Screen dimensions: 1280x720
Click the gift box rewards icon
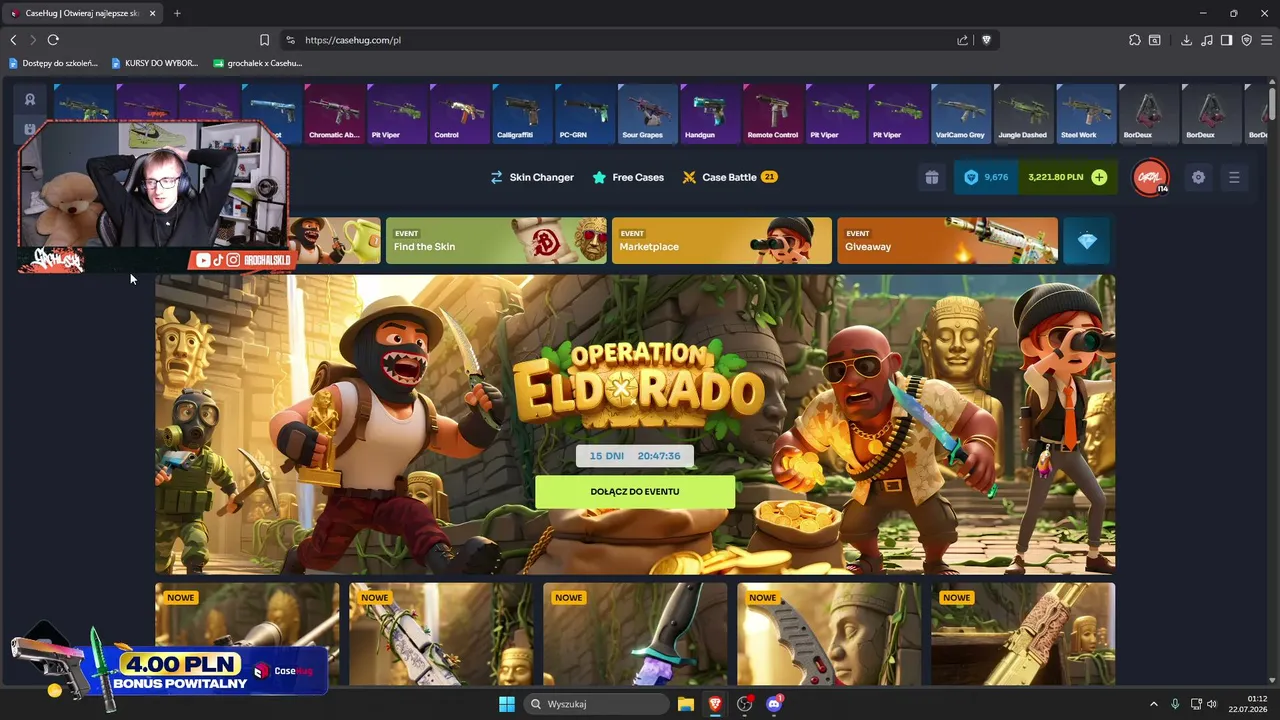click(x=932, y=177)
